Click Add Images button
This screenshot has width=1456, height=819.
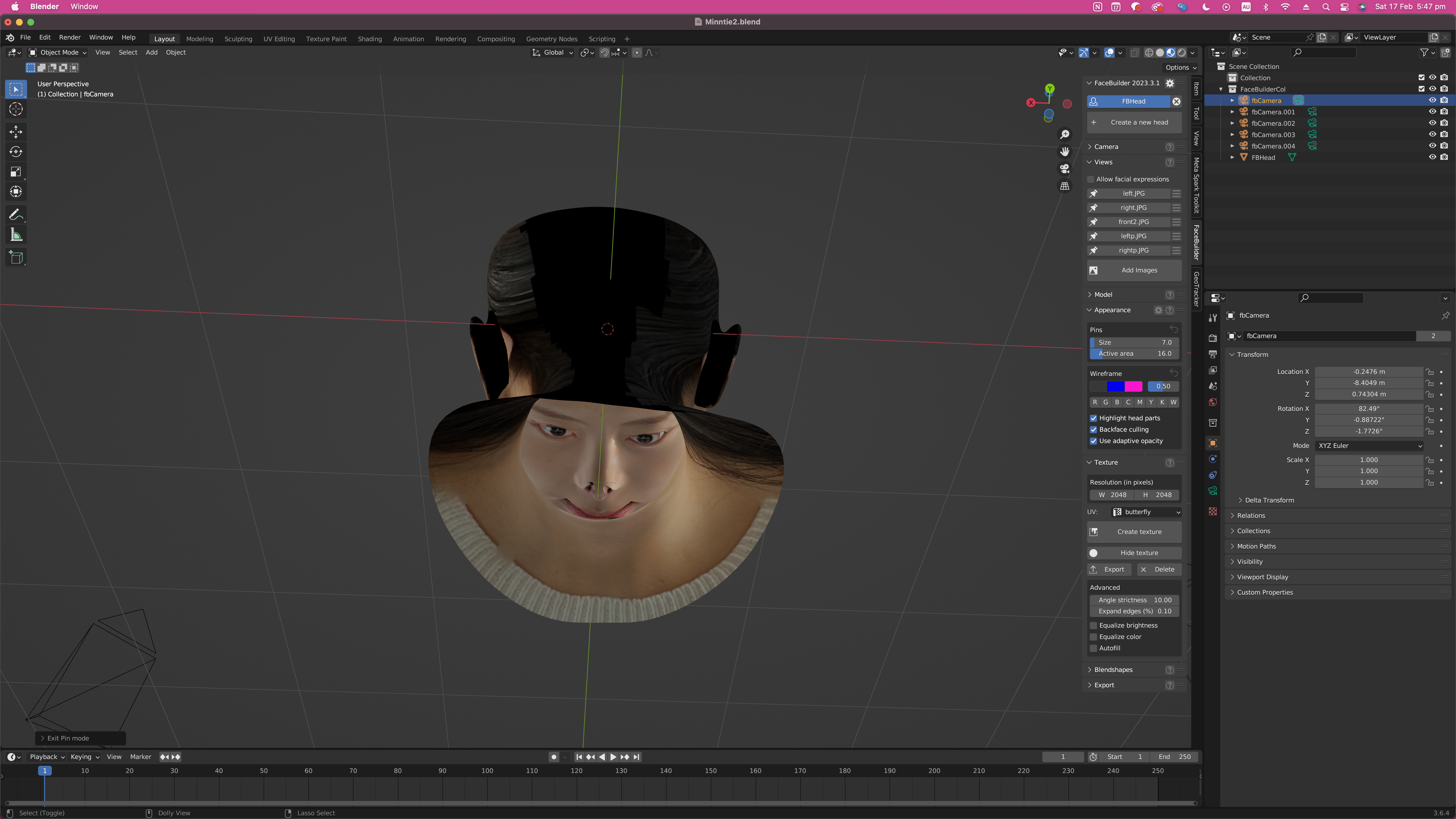click(x=1134, y=270)
